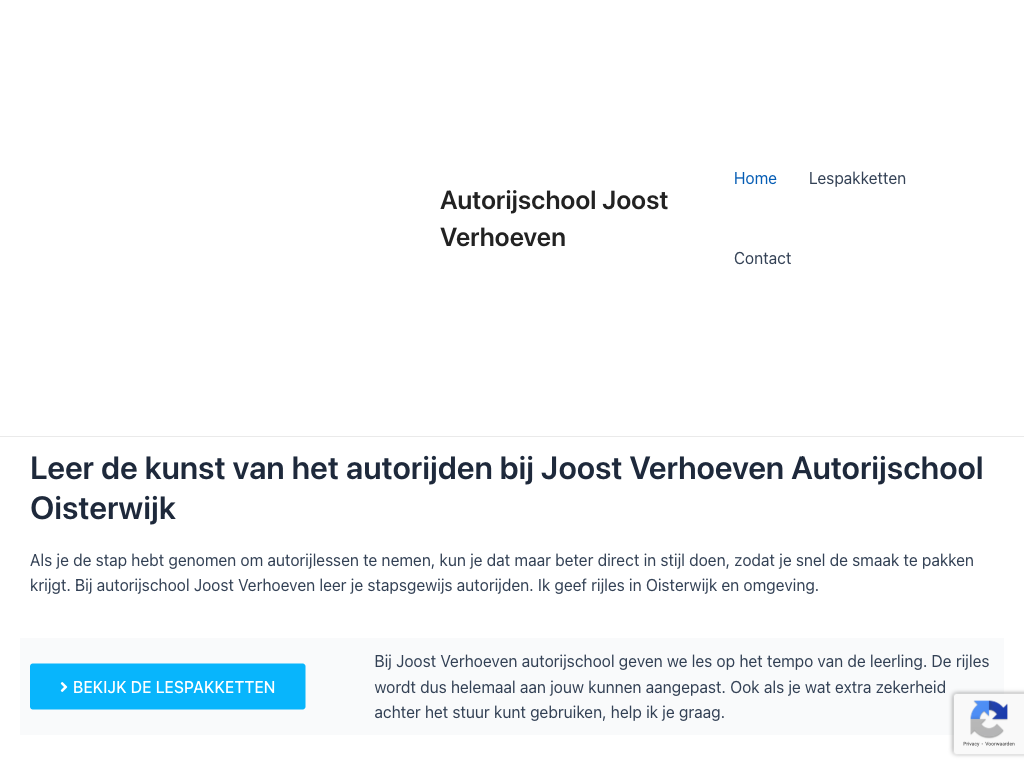The height and width of the screenshot is (768, 1024).
Task: Go to the Lespakketten page
Action: 857,178
